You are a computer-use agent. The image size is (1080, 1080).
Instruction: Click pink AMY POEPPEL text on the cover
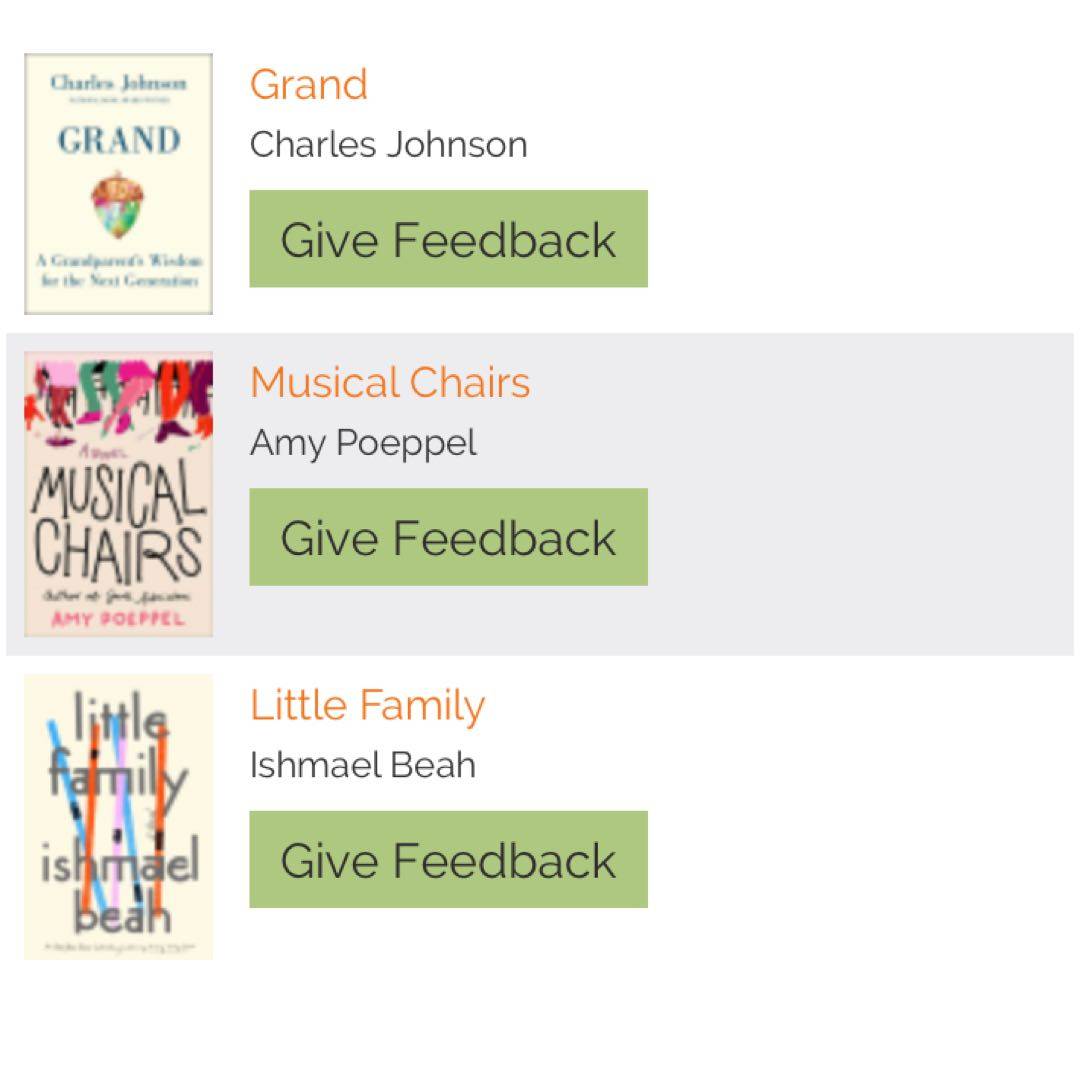pos(118,619)
